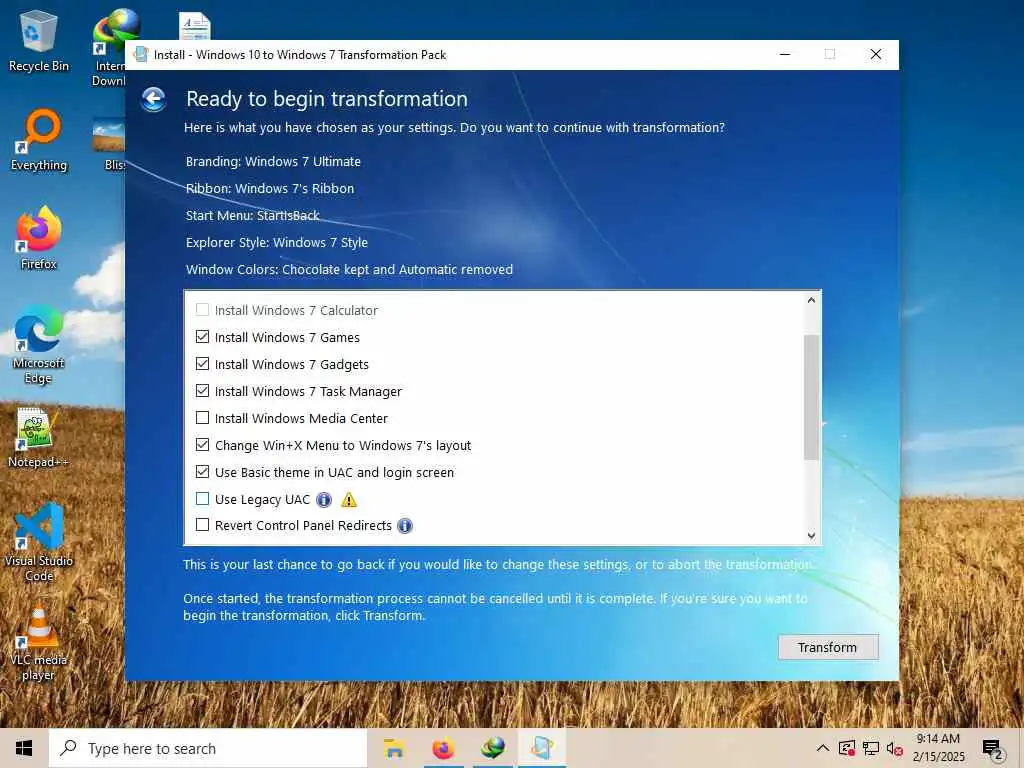
Task: Open Firefox from the taskbar
Action: (x=443, y=748)
